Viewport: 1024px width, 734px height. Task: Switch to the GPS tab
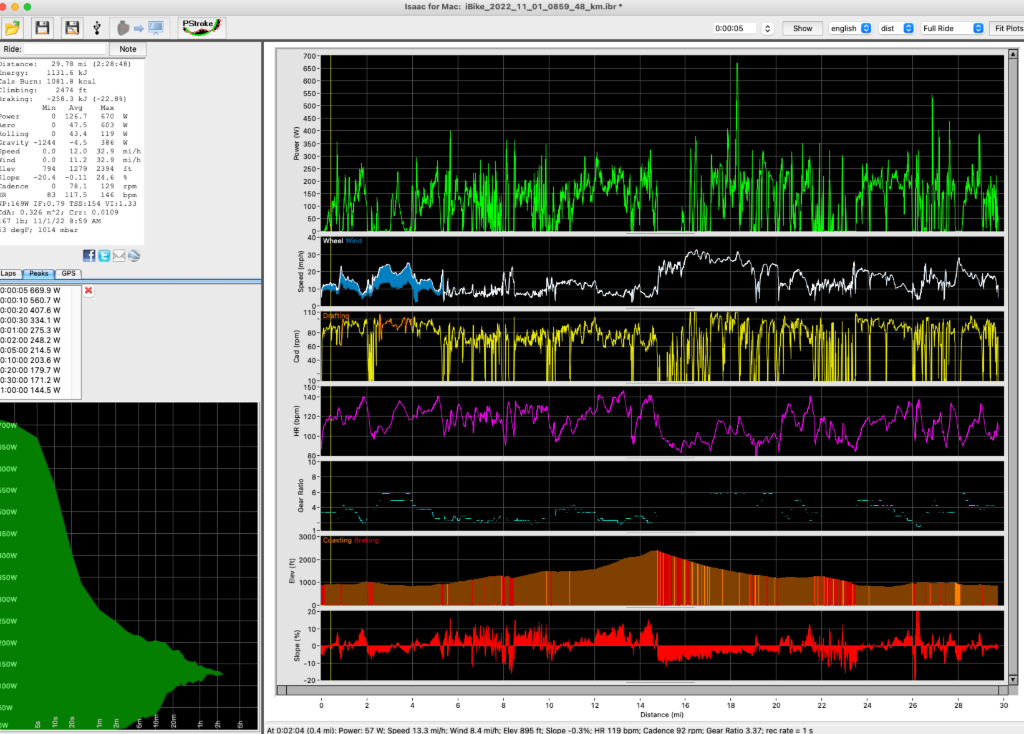[x=68, y=273]
